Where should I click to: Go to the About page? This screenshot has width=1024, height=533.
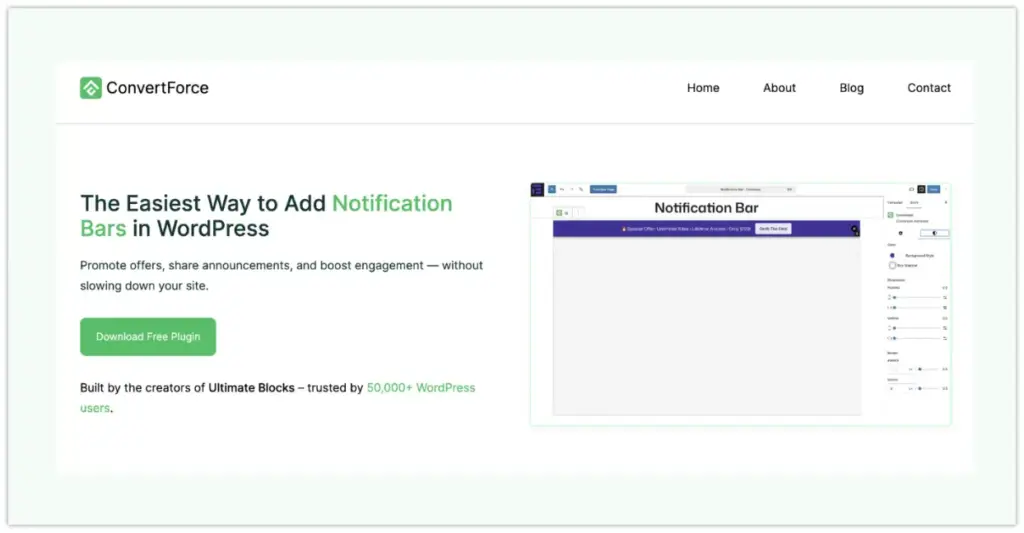[x=779, y=88]
